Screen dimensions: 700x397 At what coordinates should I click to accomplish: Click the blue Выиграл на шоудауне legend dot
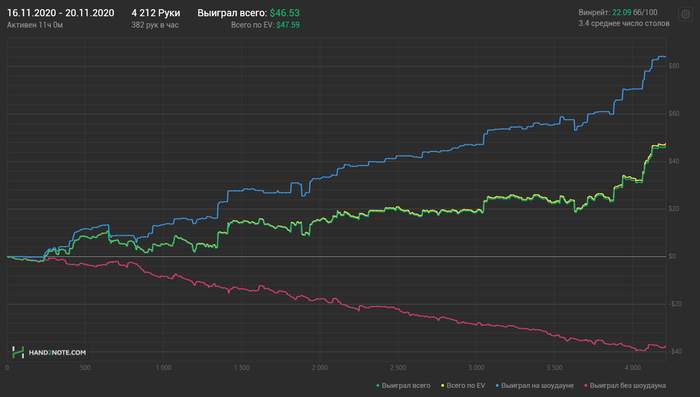pos(497,385)
